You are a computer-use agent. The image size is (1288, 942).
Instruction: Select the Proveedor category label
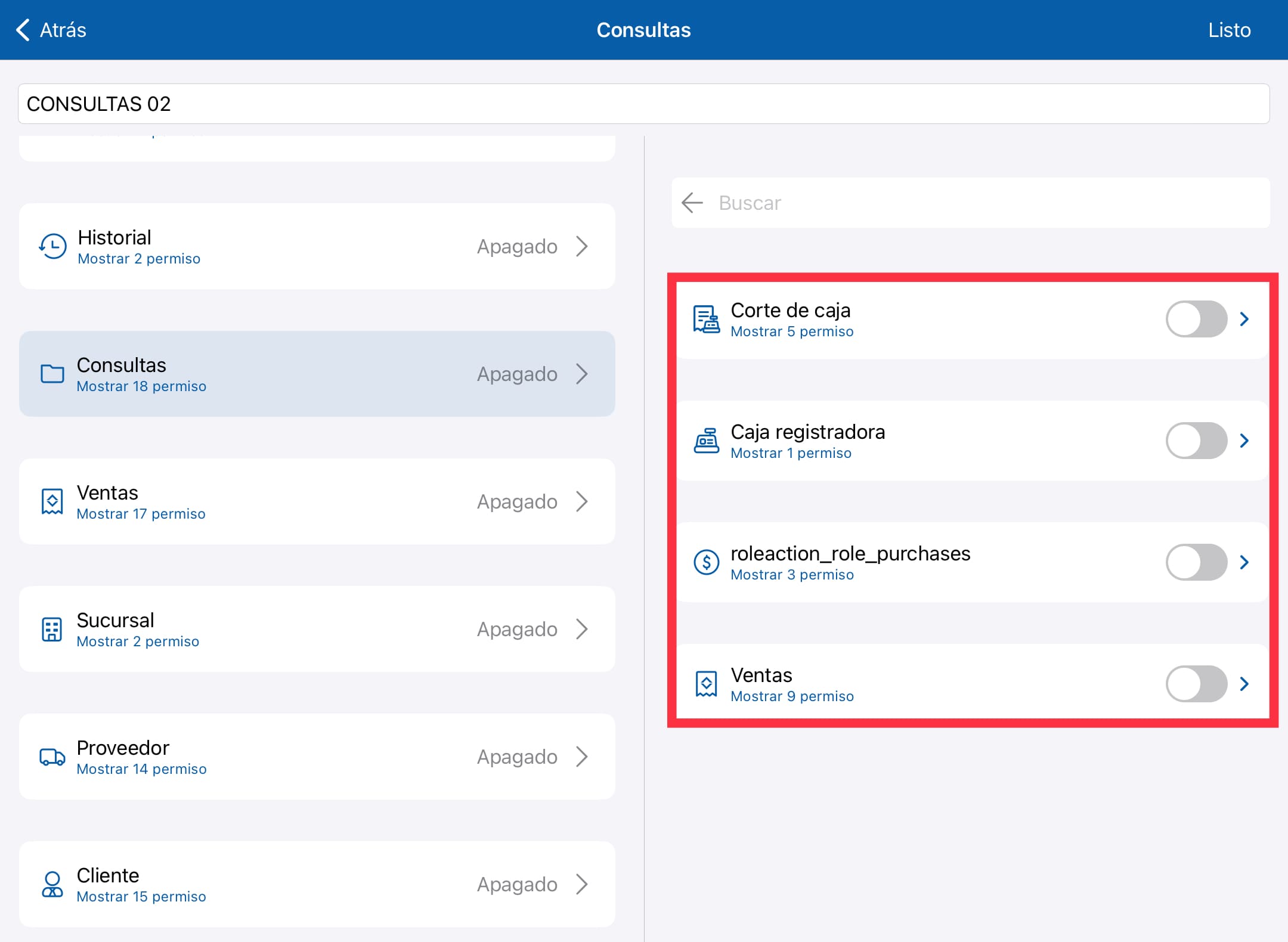pos(123,748)
